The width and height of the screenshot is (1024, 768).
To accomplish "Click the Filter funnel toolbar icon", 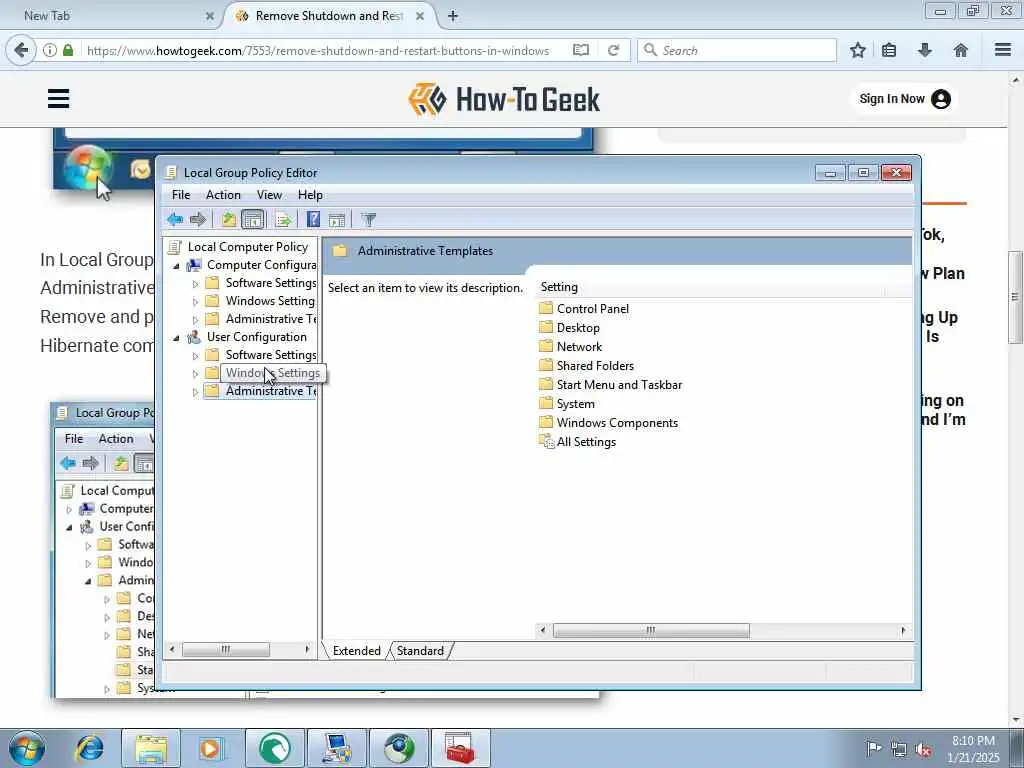I will [368, 220].
